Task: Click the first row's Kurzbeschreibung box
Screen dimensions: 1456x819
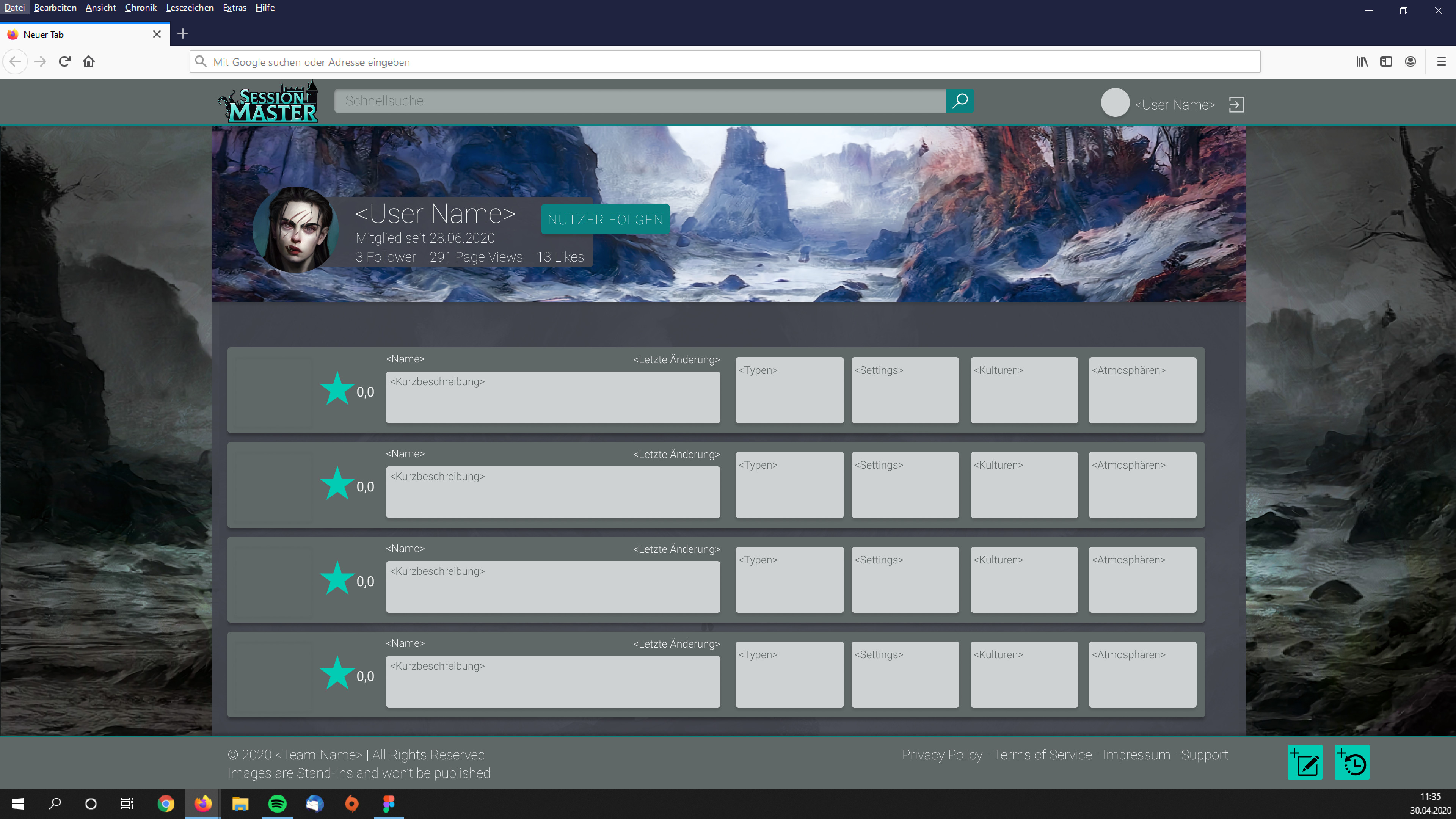Action: click(553, 397)
